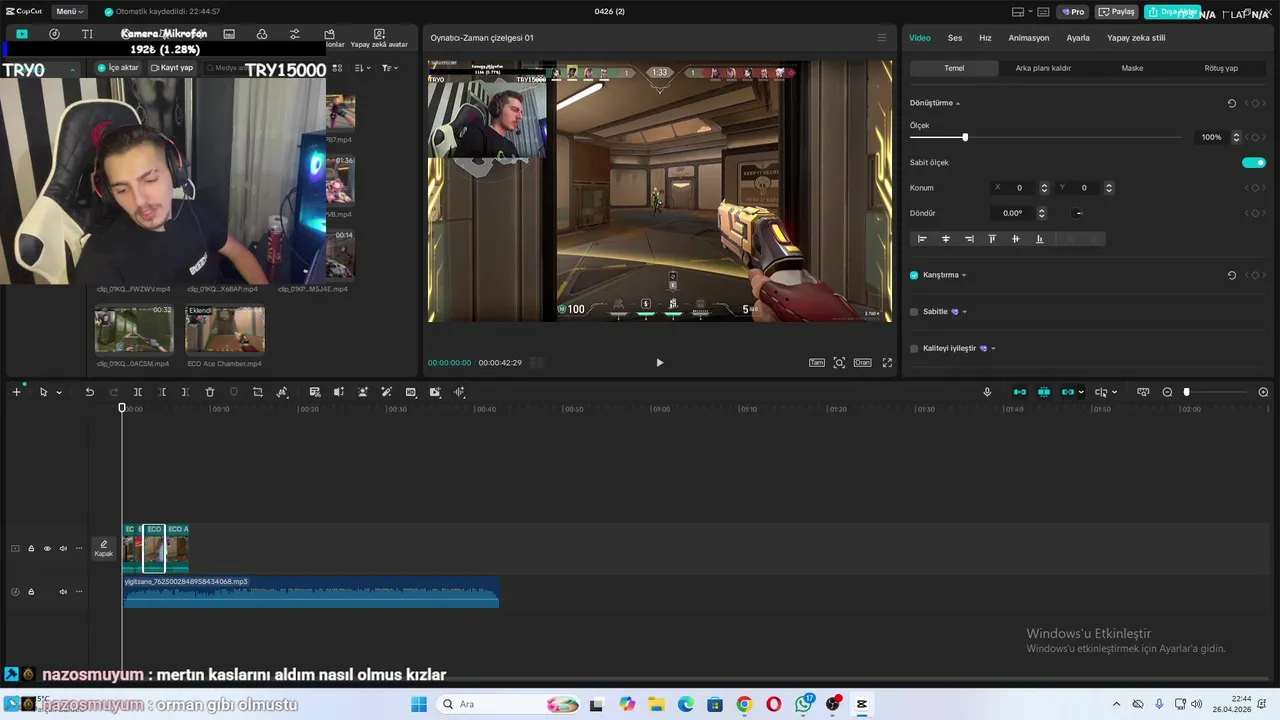Select the Arka planı kaldır sub-tab
This screenshot has height=720, width=1280.
[x=1043, y=68]
